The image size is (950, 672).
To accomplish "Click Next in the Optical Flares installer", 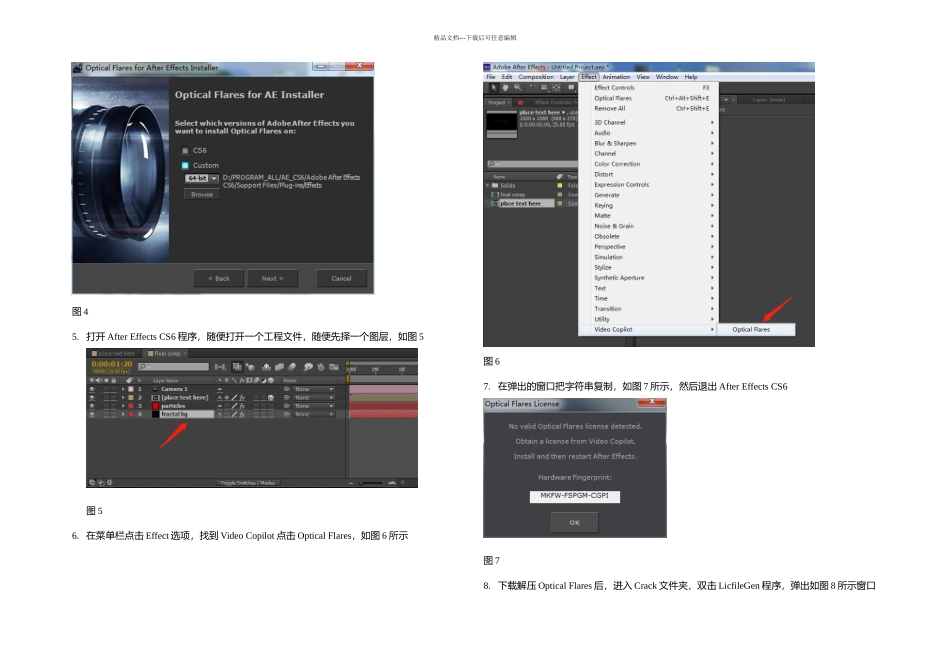I will coord(272,279).
